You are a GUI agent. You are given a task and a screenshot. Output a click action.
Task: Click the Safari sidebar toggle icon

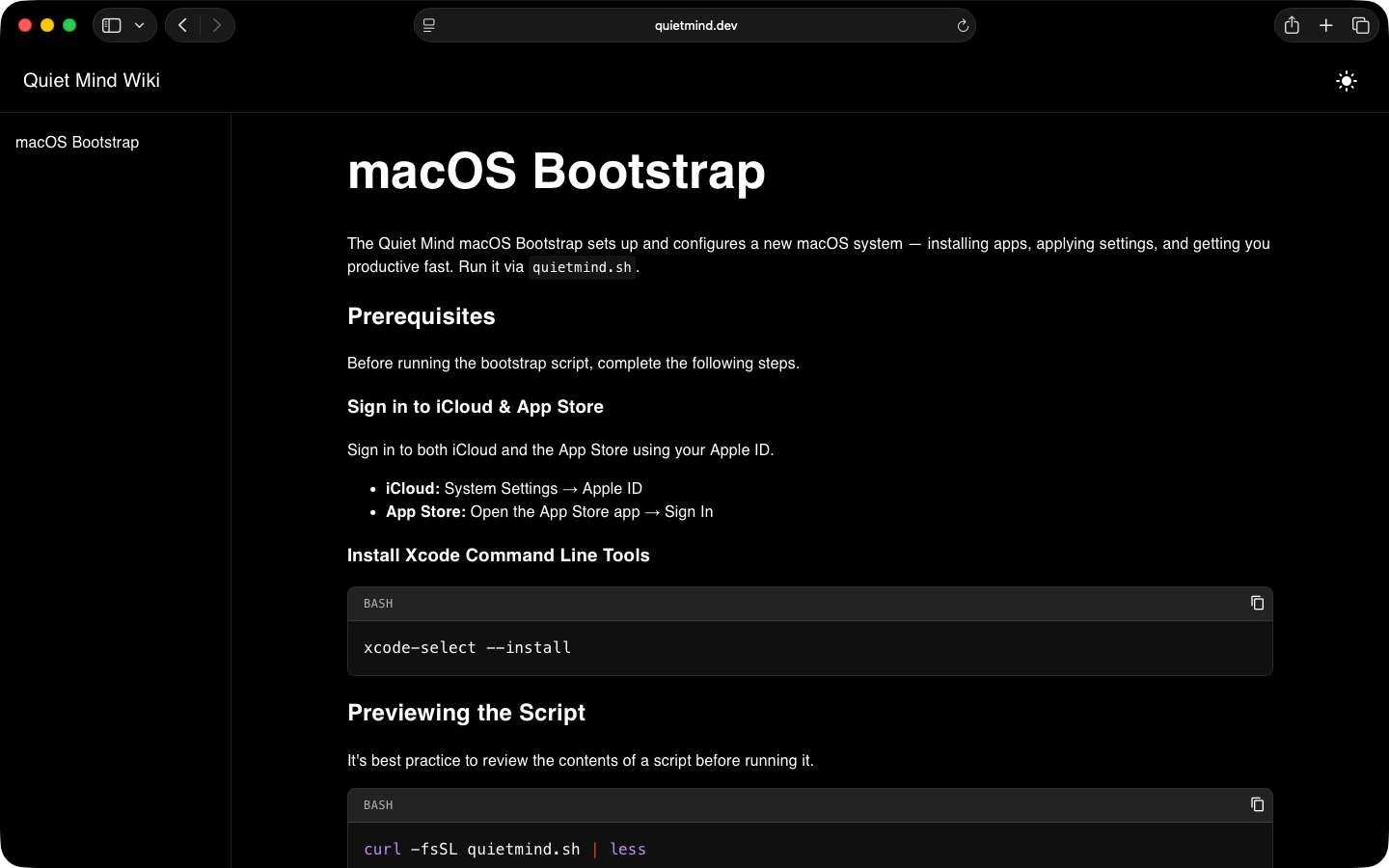(112, 25)
